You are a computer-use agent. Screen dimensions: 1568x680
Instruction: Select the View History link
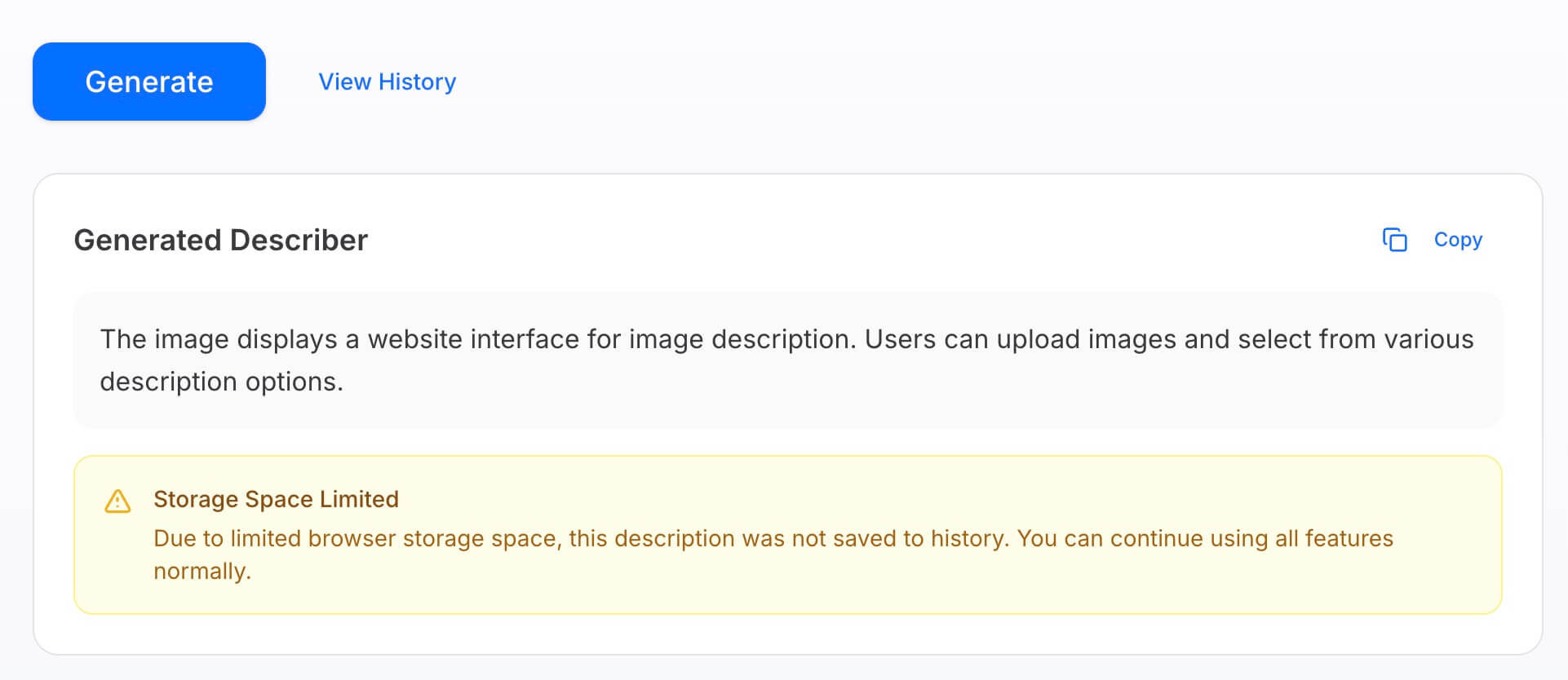[x=387, y=82]
